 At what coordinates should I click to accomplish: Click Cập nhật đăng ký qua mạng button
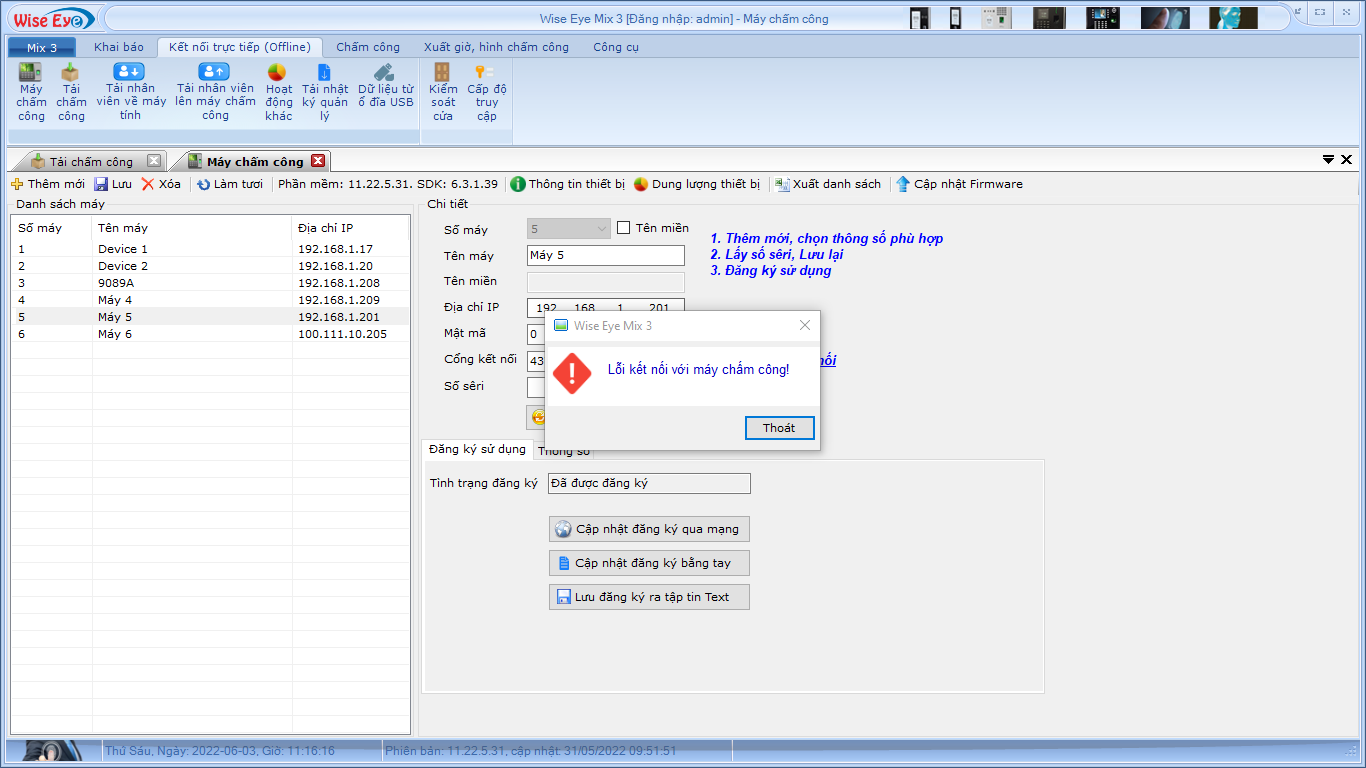click(649, 529)
